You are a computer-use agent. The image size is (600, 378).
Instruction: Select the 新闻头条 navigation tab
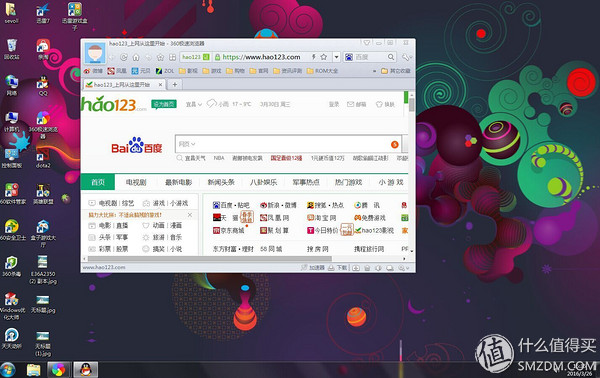coord(221,182)
